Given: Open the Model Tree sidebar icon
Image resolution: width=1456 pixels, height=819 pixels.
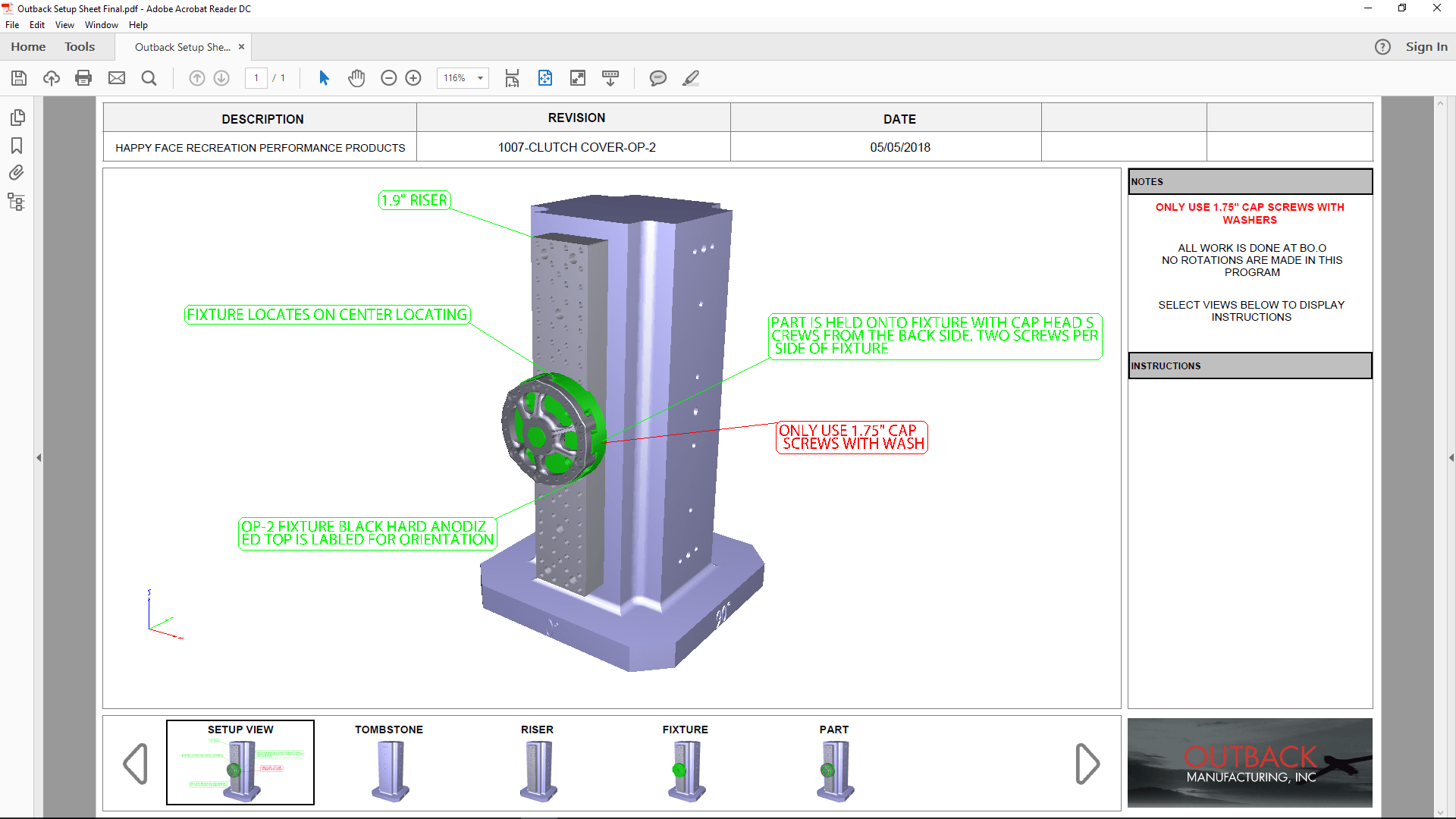Looking at the screenshot, I should point(17,202).
